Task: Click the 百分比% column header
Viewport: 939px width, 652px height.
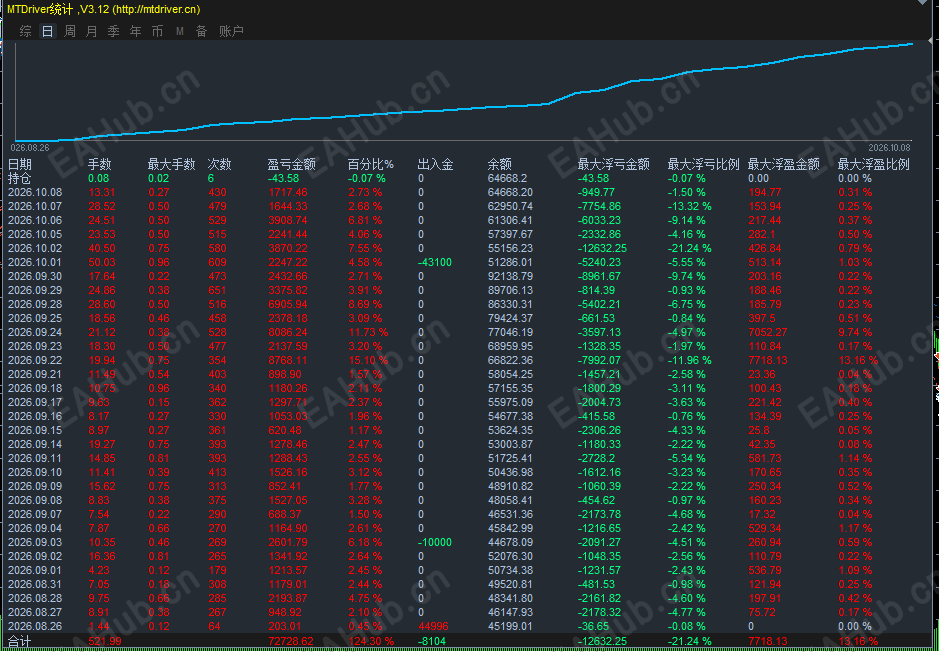Action: 371,165
